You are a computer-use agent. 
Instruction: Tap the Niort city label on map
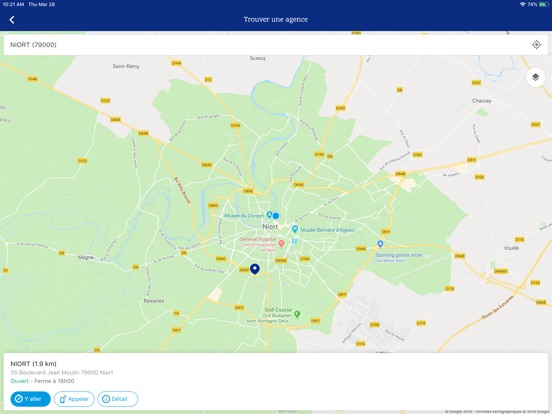pyautogui.click(x=270, y=227)
